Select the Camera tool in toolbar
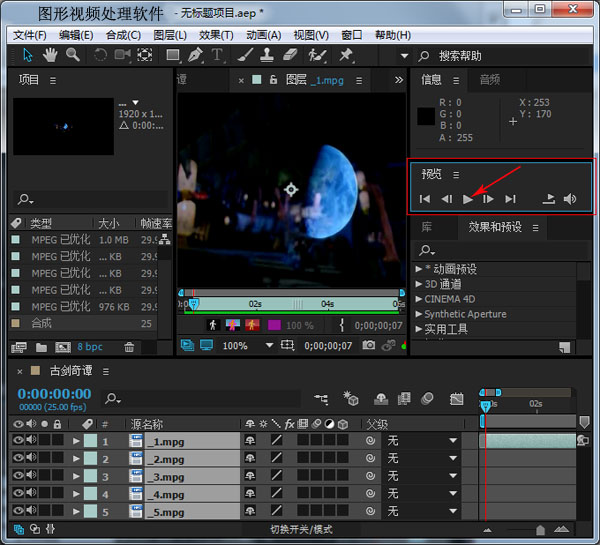The width and height of the screenshot is (600, 545). coord(122,55)
